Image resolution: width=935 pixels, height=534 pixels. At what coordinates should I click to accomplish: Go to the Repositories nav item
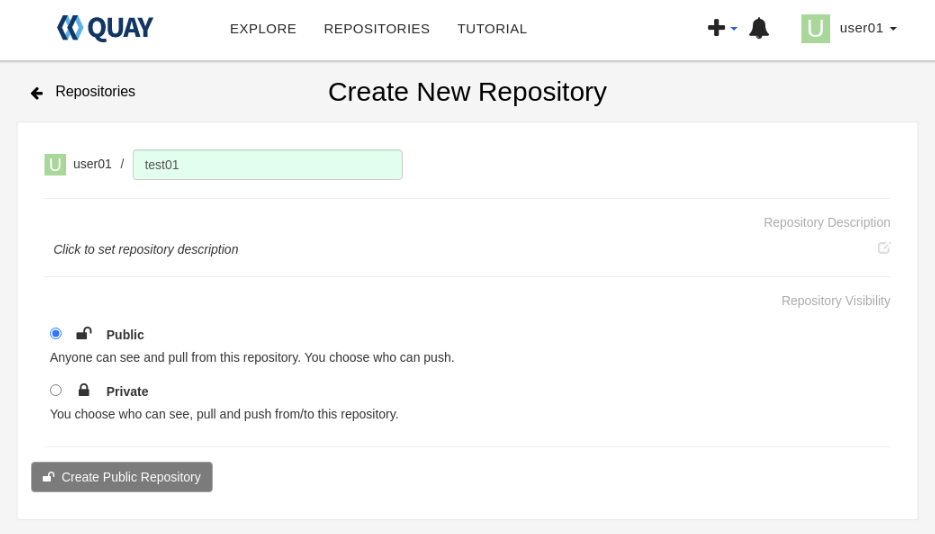pos(376,29)
